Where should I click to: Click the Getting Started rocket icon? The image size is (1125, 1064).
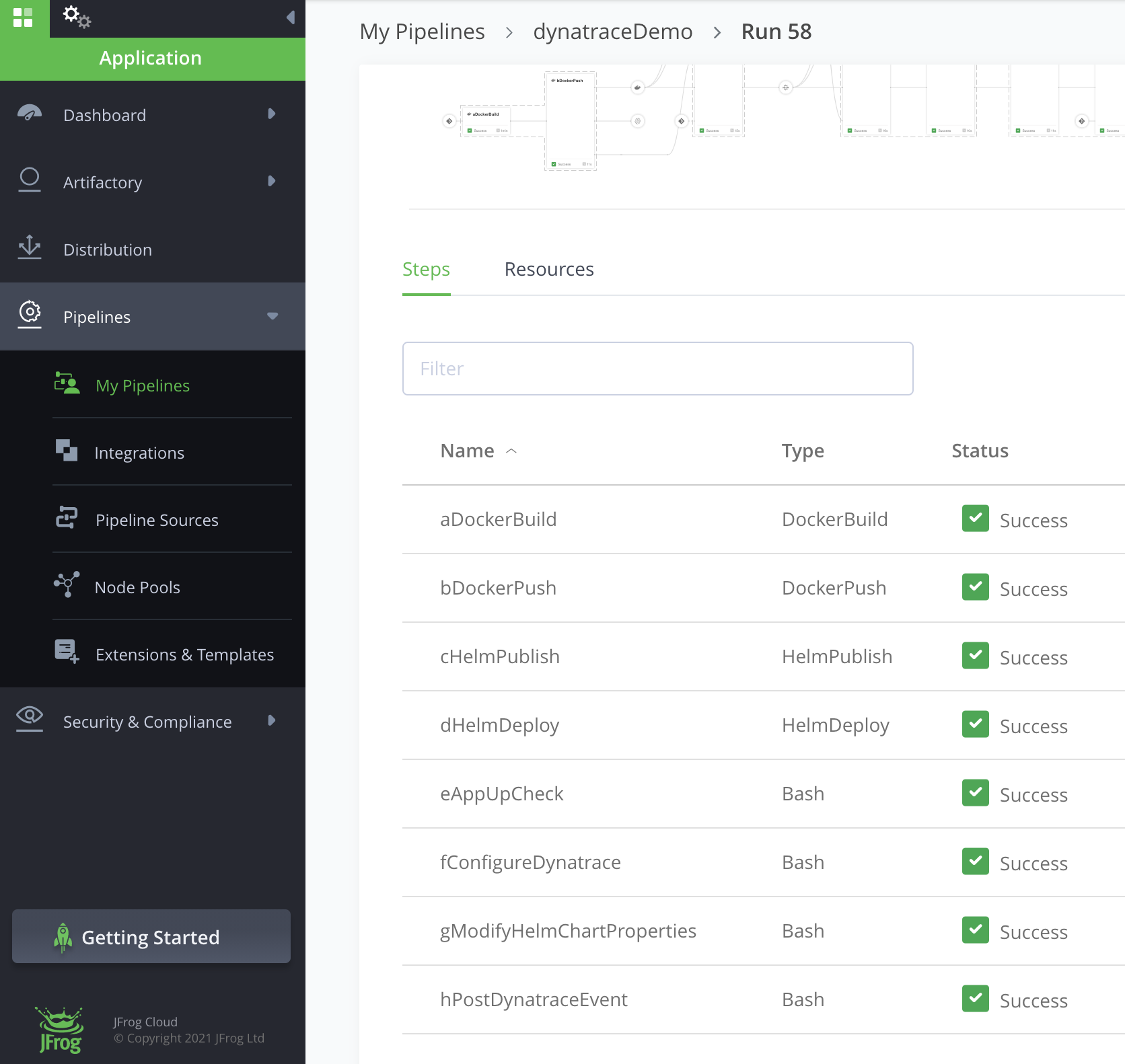click(x=63, y=938)
